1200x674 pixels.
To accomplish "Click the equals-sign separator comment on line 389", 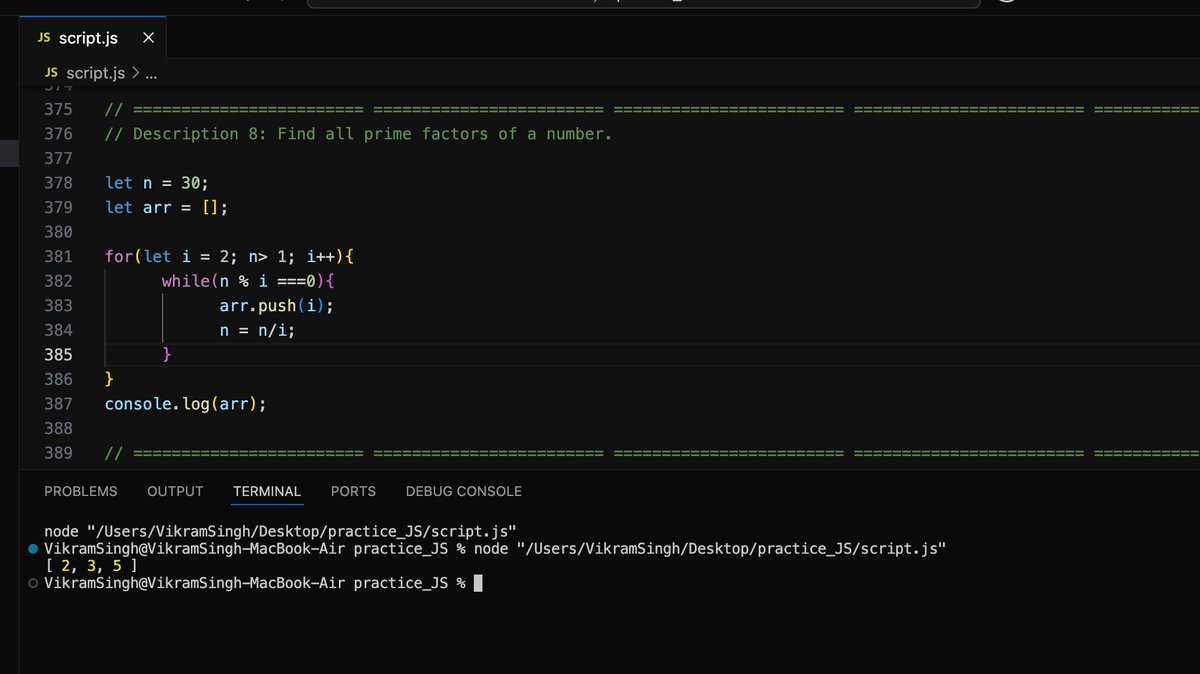I will click(652, 453).
